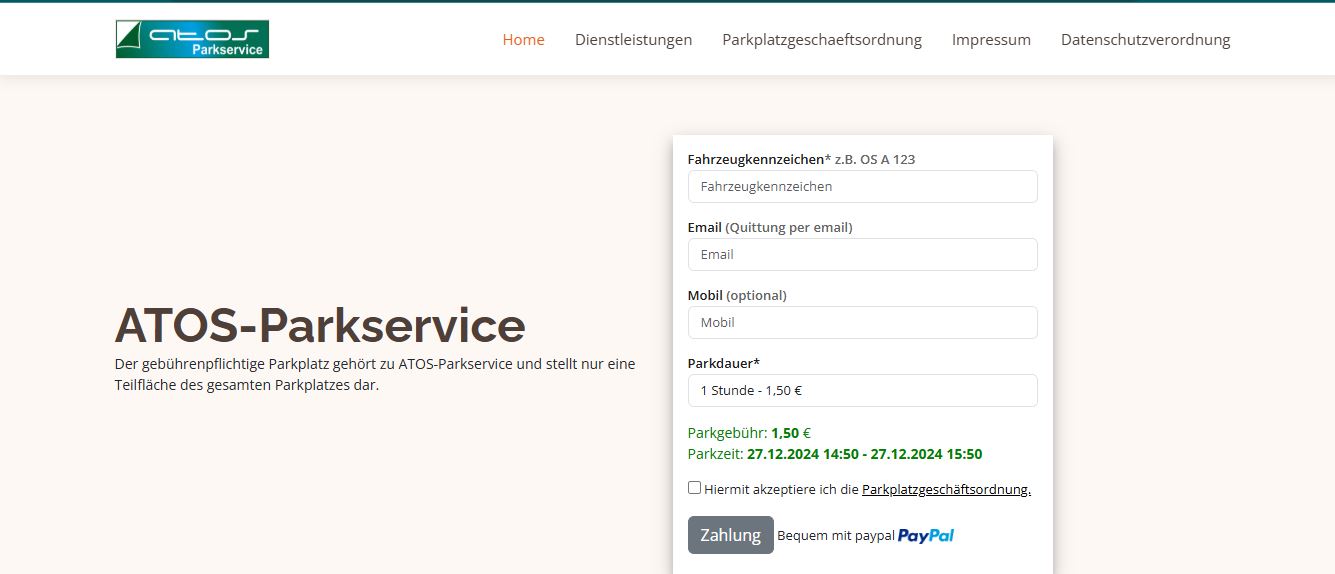Click the "Hiermit akzeptiere ich die" label text
1335x574 pixels.
tap(781, 490)
